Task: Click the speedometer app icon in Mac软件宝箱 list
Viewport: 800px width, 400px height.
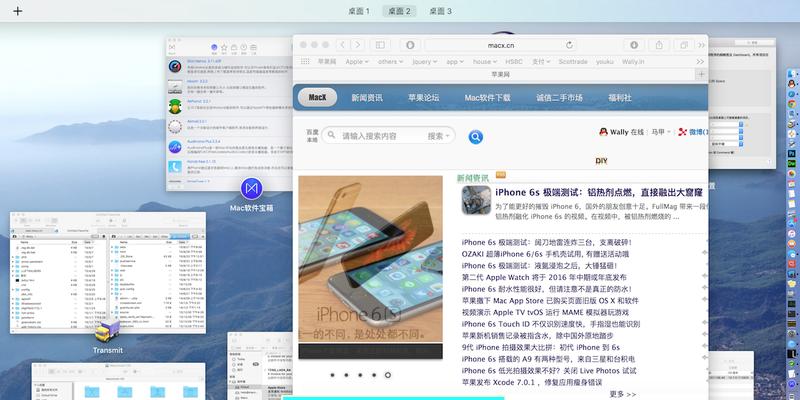Action: point(175,66)
